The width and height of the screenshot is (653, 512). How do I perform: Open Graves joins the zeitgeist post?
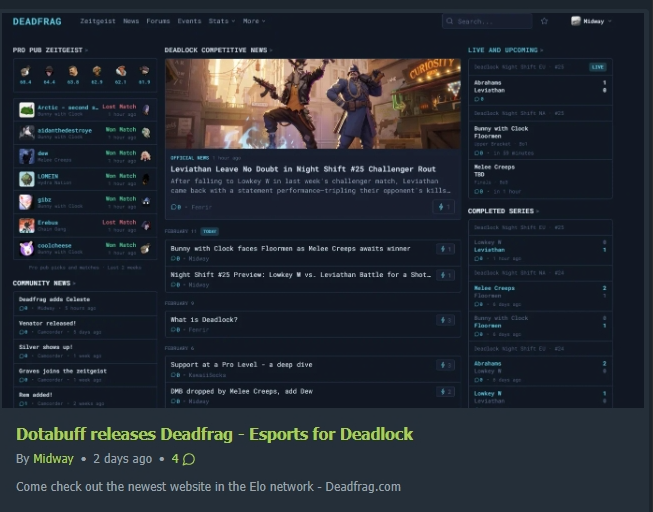click(62, 371)
